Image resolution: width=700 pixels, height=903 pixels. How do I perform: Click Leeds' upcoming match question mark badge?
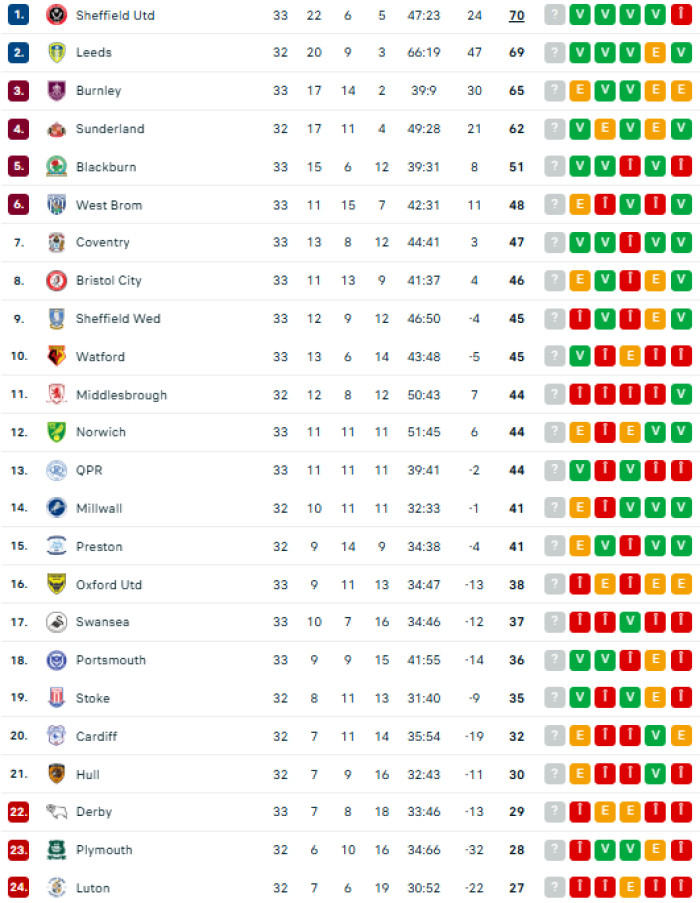point(554,52)
